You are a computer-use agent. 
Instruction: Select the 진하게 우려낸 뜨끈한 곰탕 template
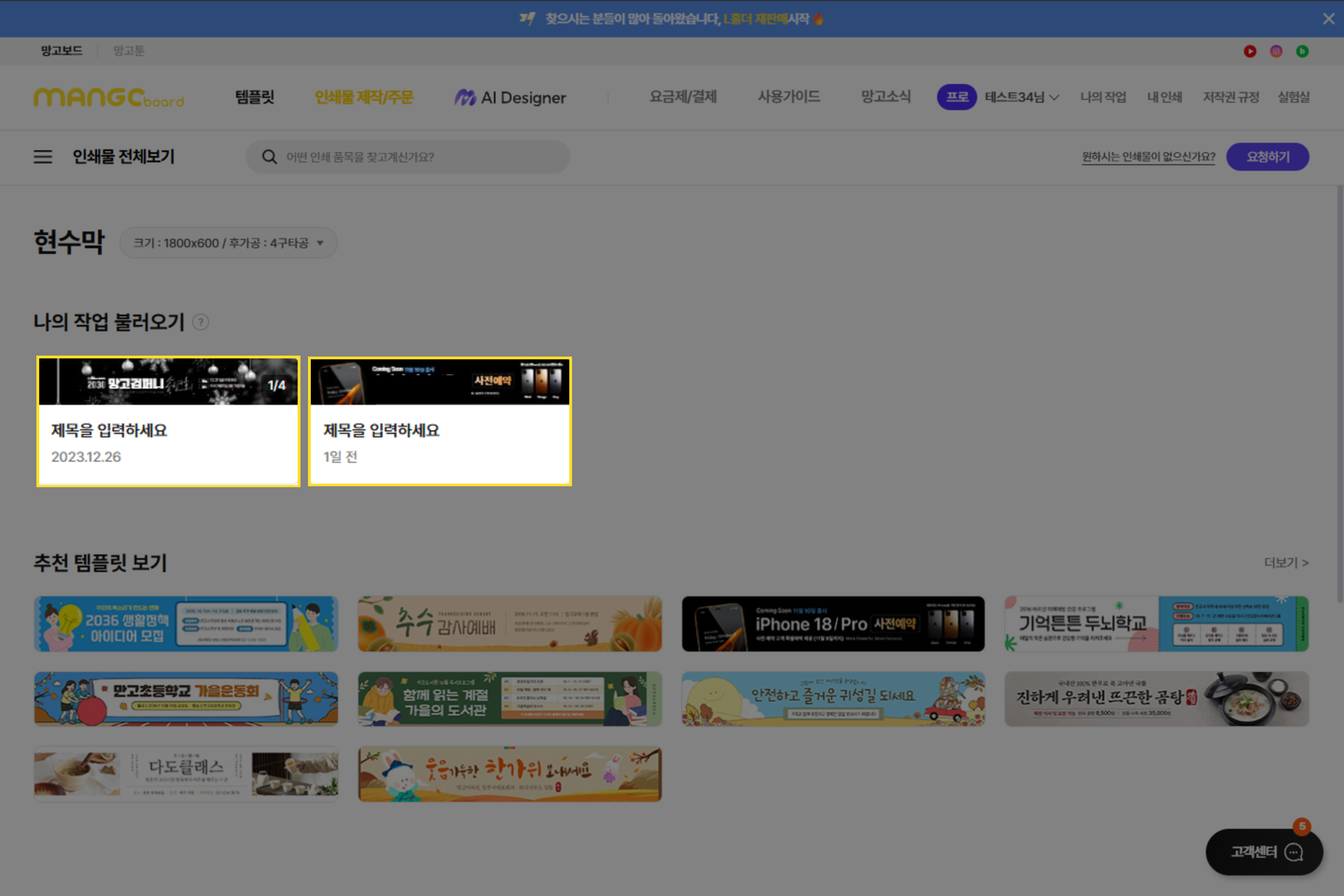1156,699
